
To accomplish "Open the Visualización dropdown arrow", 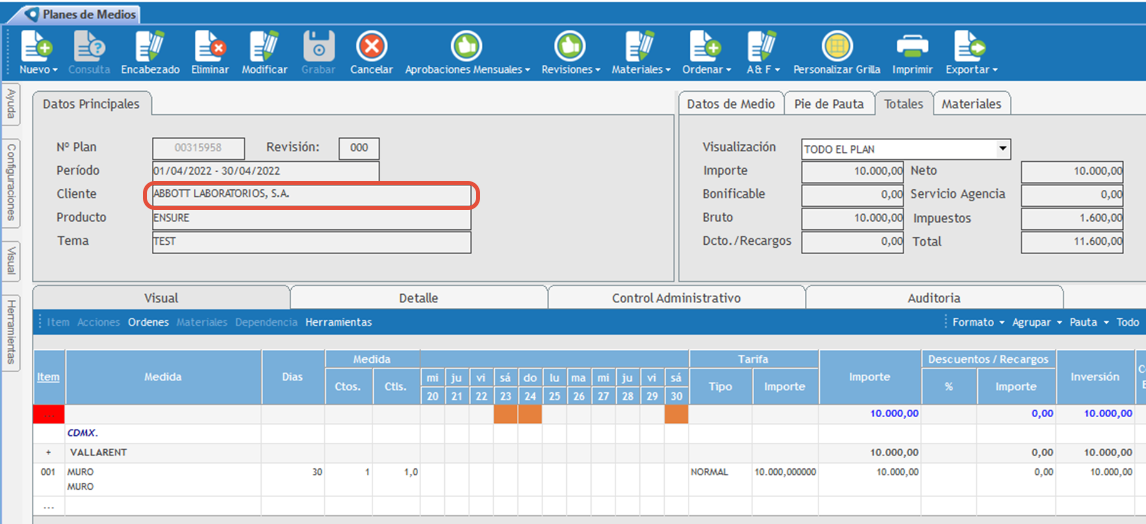I will point(1002,148).
